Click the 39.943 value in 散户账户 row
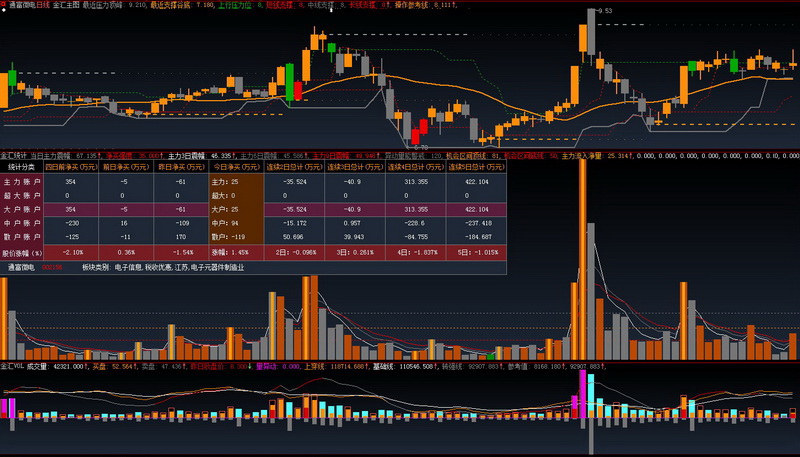This screenshot has width=800, height=457. [x=355, y=237]
